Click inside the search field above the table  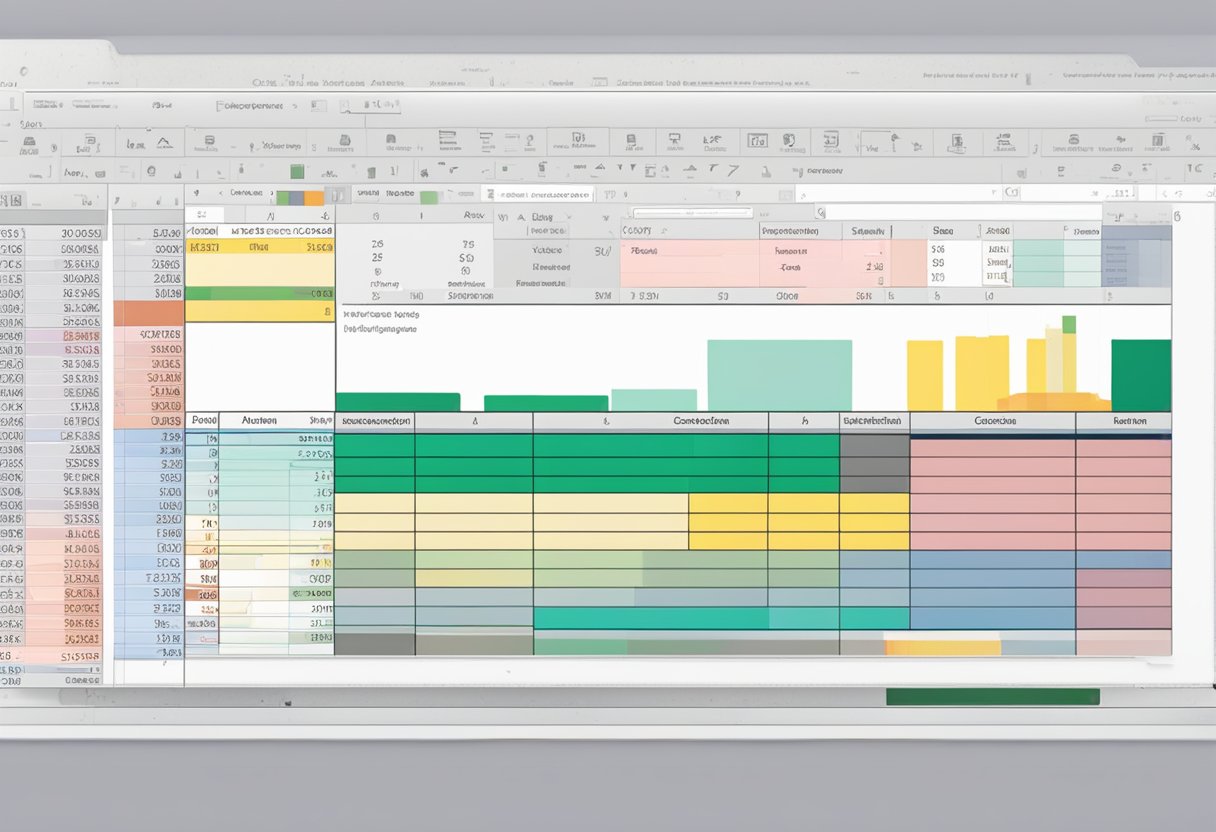point(690,212)
